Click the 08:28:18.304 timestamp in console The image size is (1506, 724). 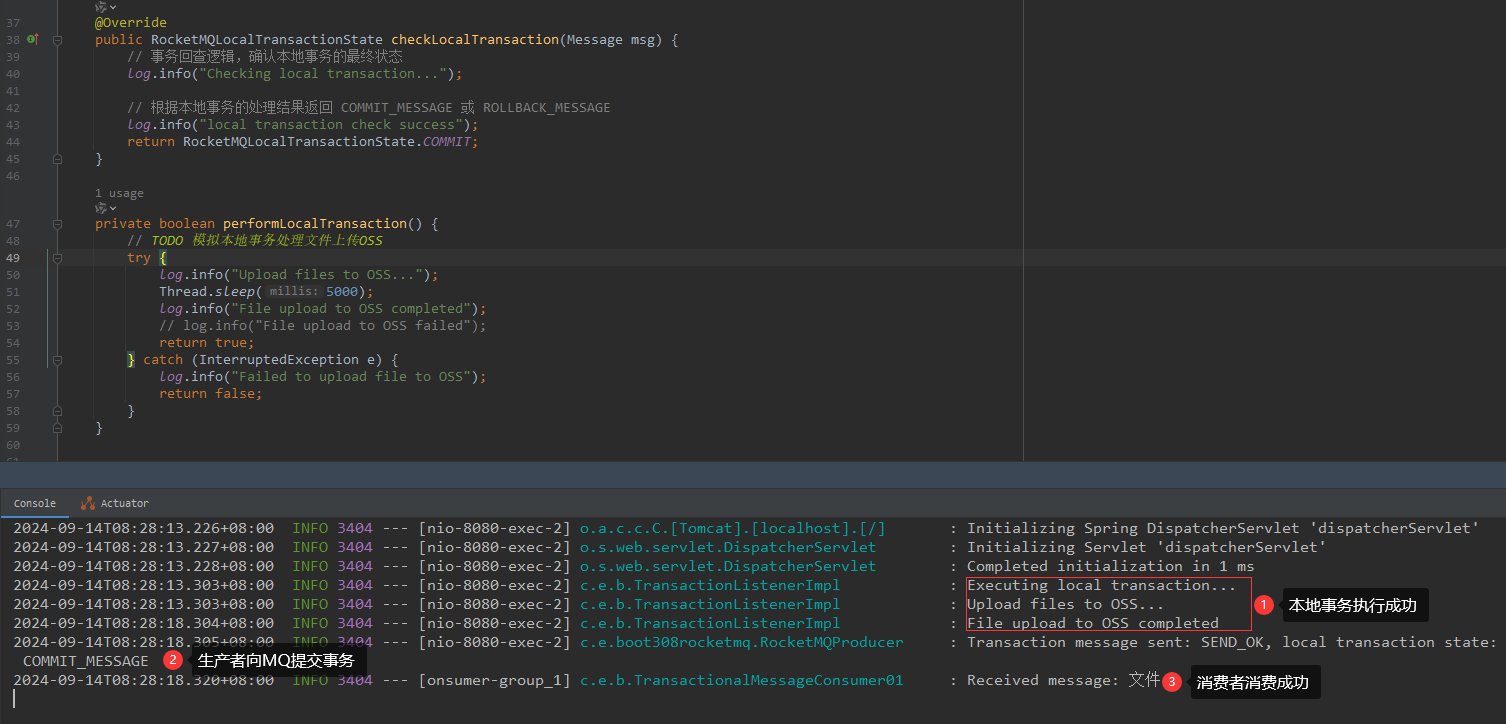143,623
